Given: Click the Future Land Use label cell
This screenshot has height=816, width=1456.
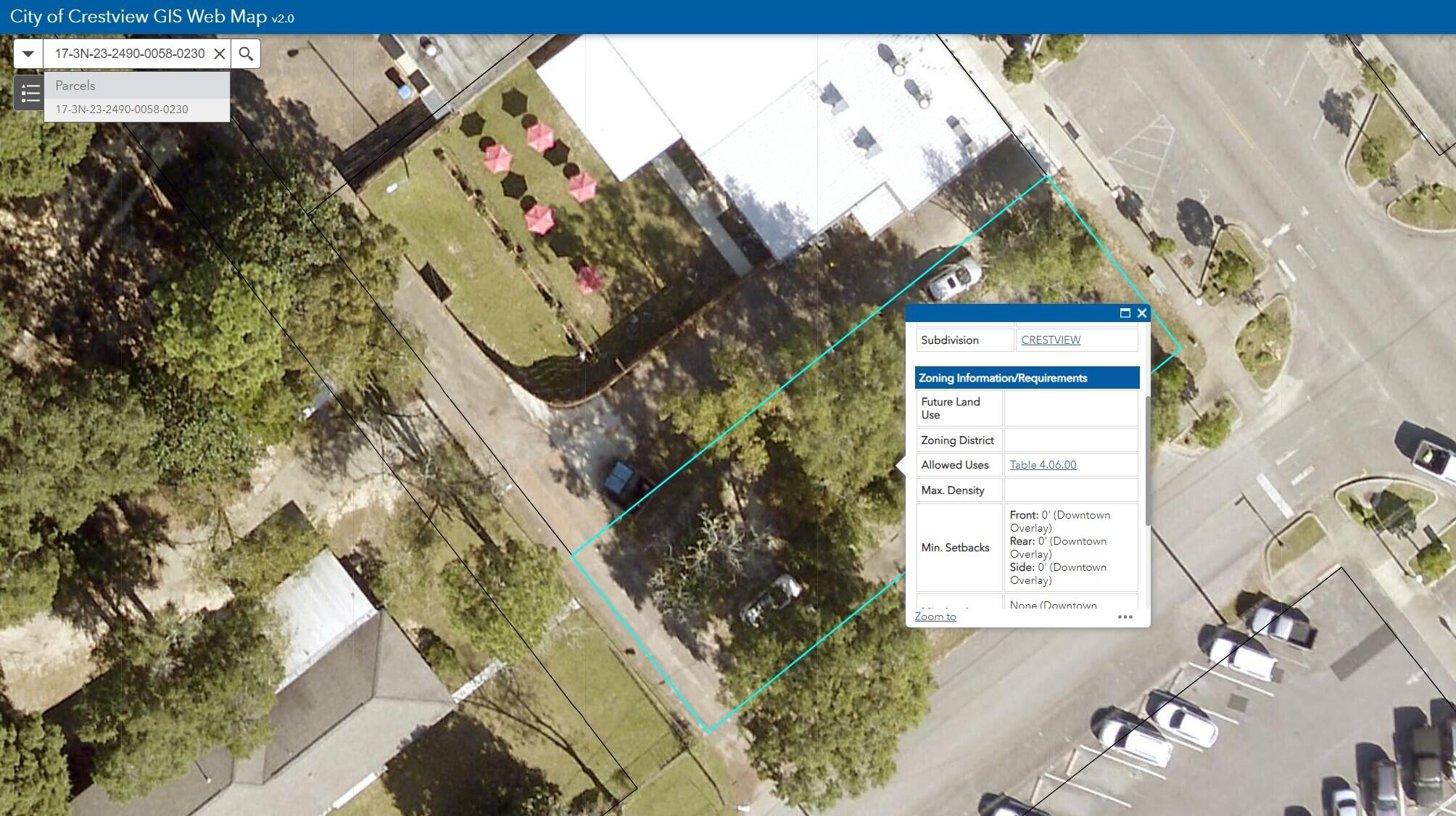Looking at the screenshot, I should tap(959, 408).
